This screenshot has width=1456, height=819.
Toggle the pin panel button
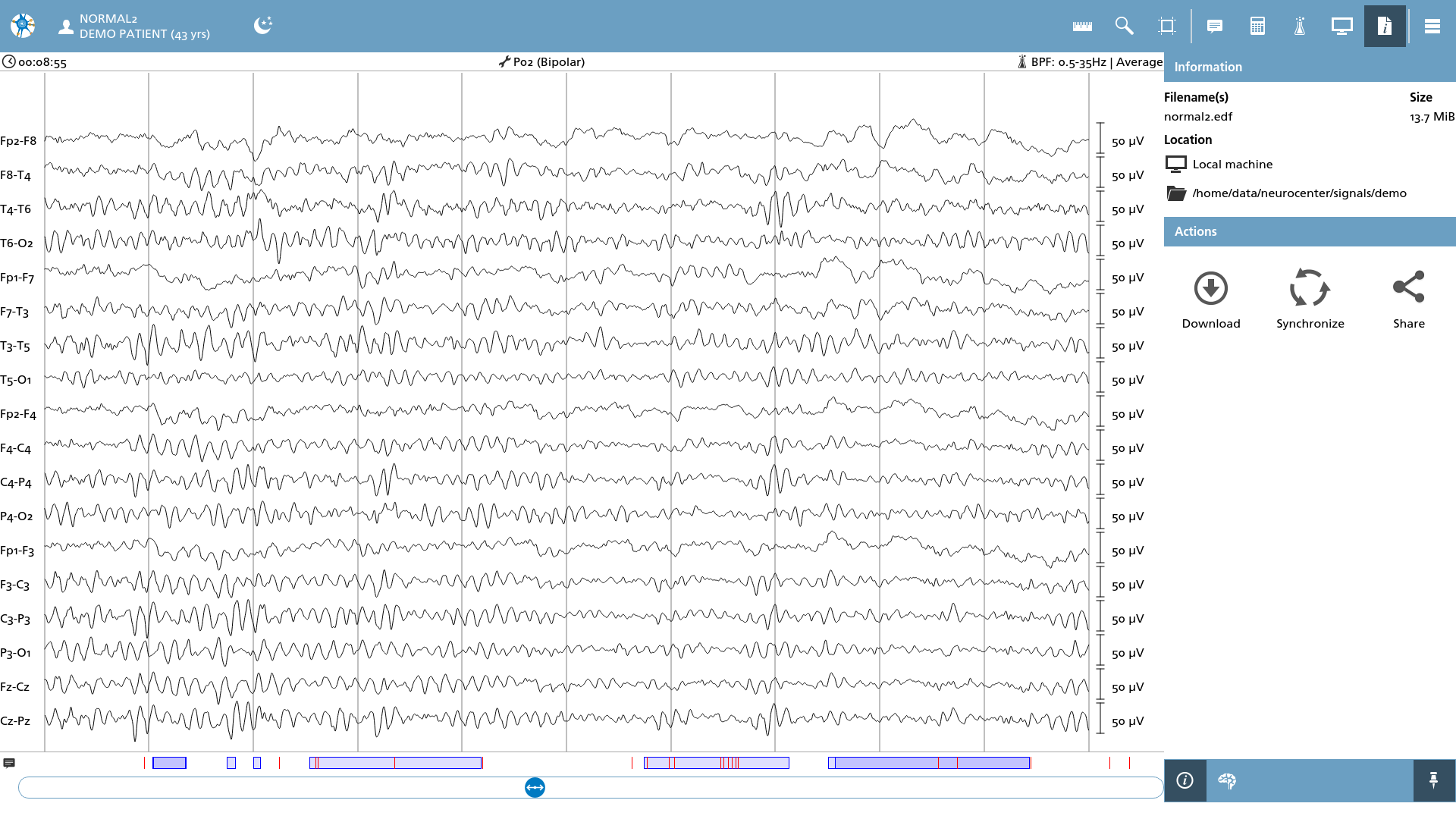click(x=1433, y=780)
